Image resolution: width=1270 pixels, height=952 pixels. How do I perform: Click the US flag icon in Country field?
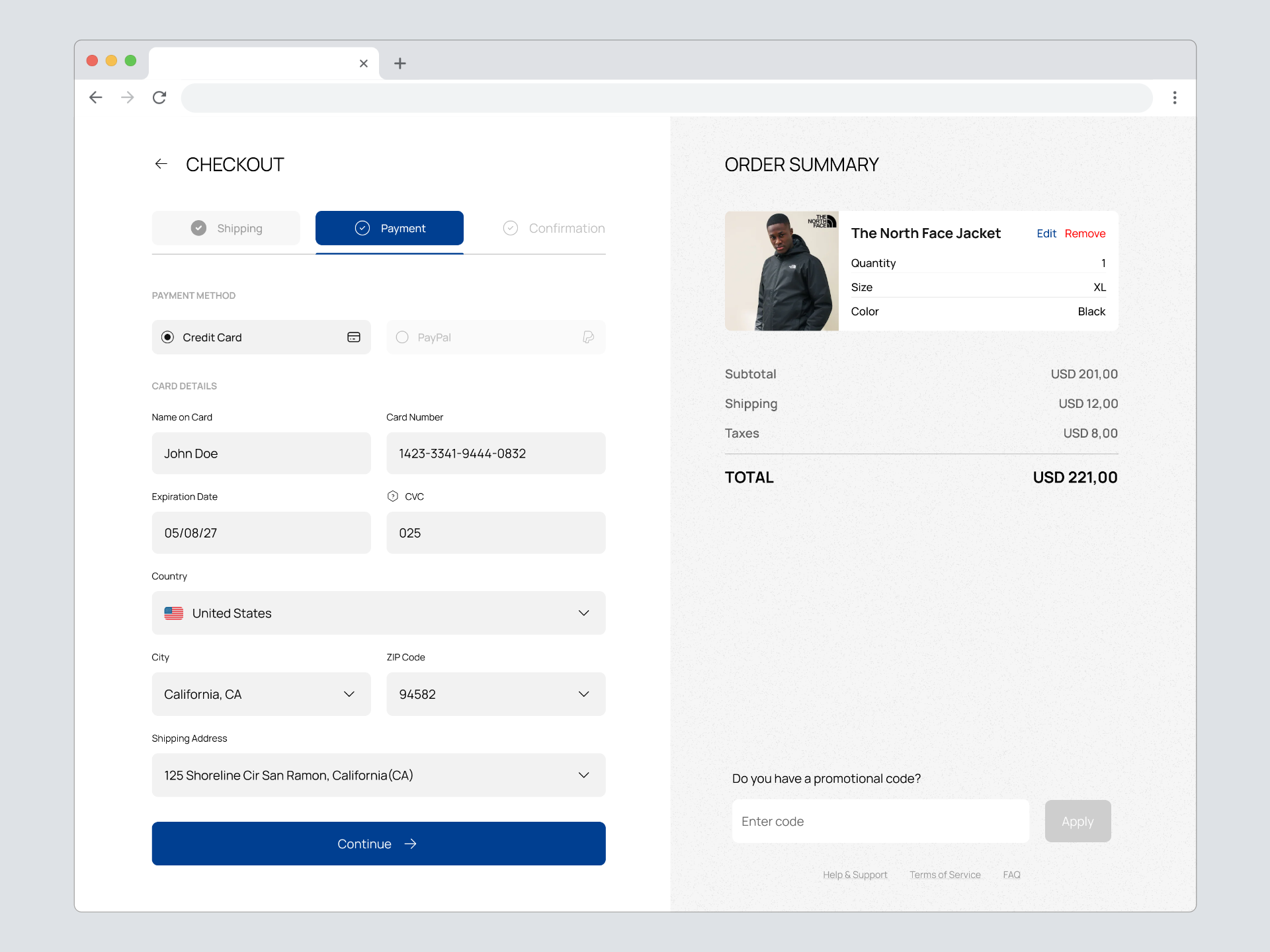click(x=173, y=613)
